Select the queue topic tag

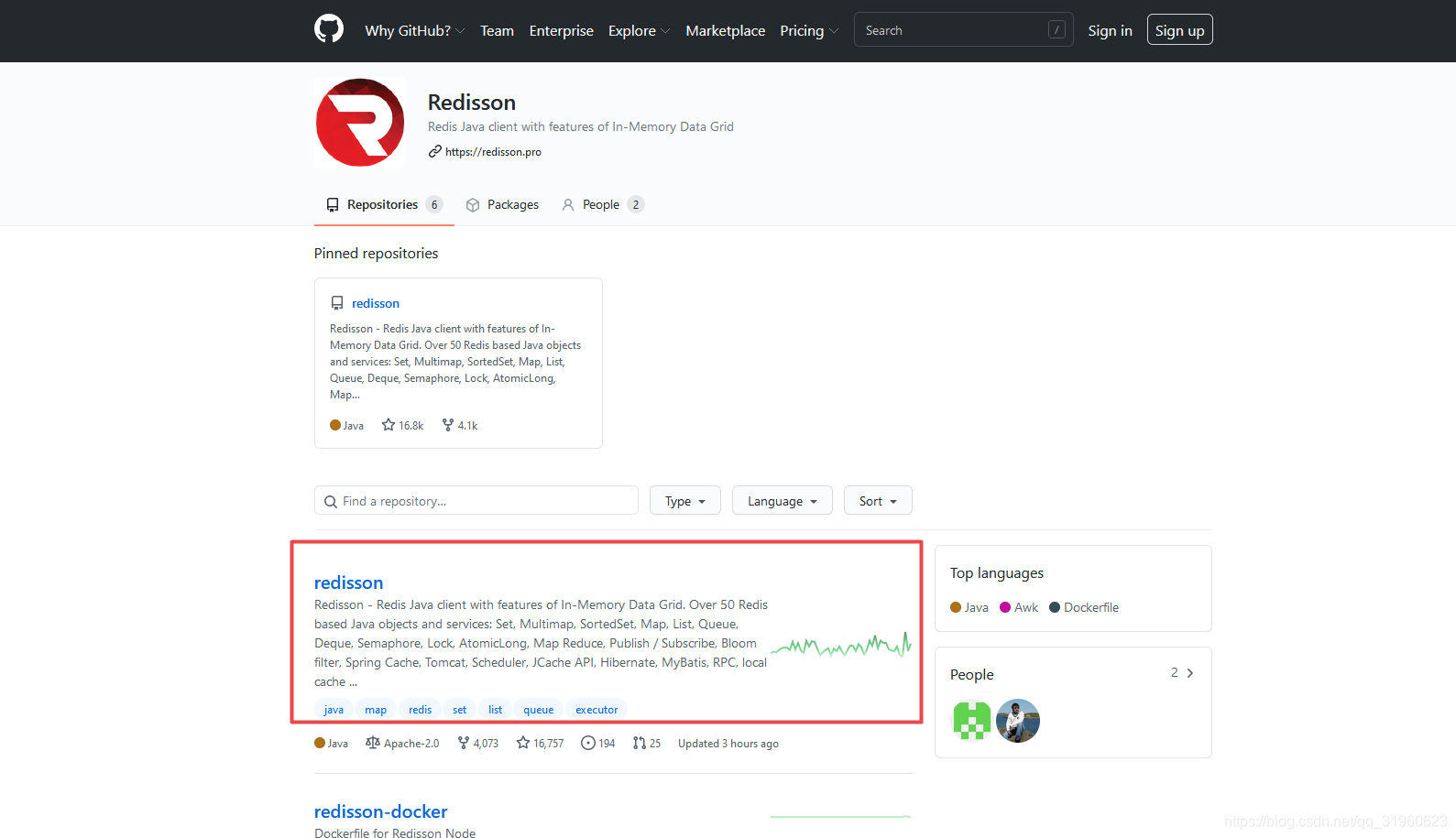point(539,710)
